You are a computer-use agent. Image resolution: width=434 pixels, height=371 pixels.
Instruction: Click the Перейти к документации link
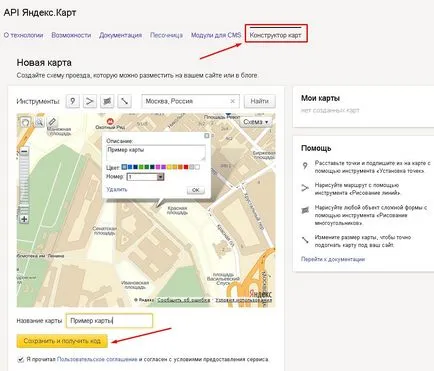click(x=333, y=259)
